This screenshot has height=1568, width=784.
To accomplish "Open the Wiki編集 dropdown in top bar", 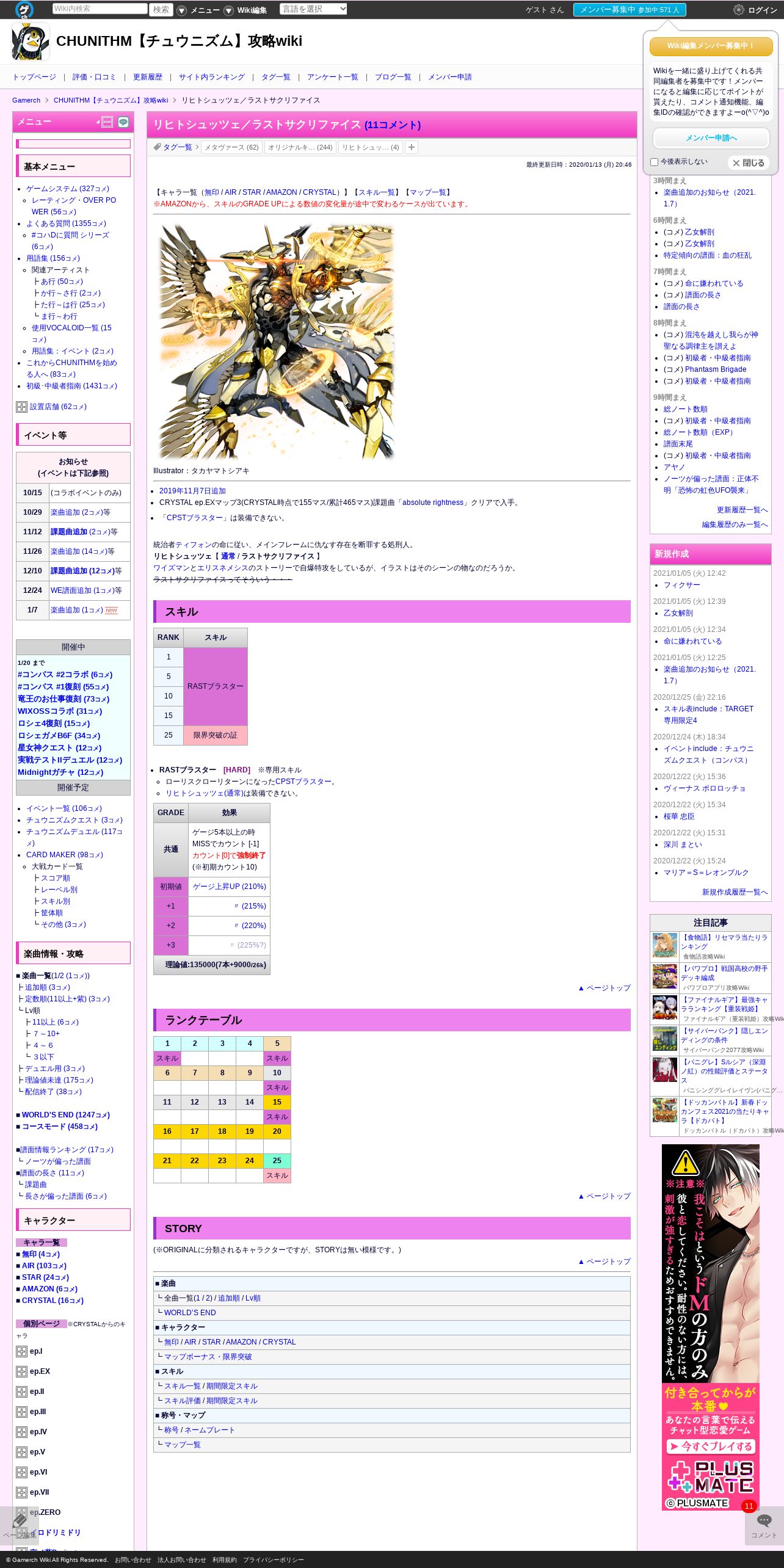I will 246,10.
